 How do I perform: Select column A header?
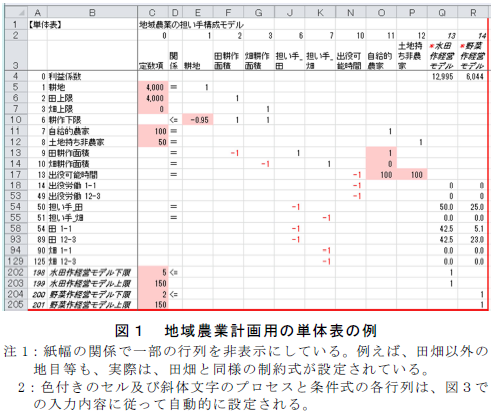click(x=37, y=13)
